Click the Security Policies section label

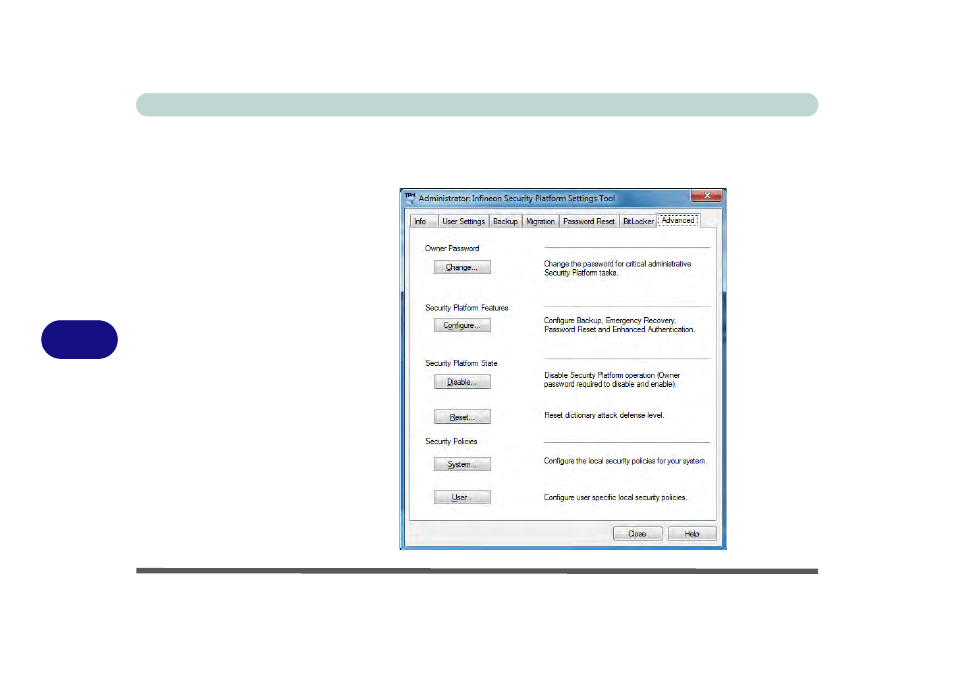click(x=451, y=441)
